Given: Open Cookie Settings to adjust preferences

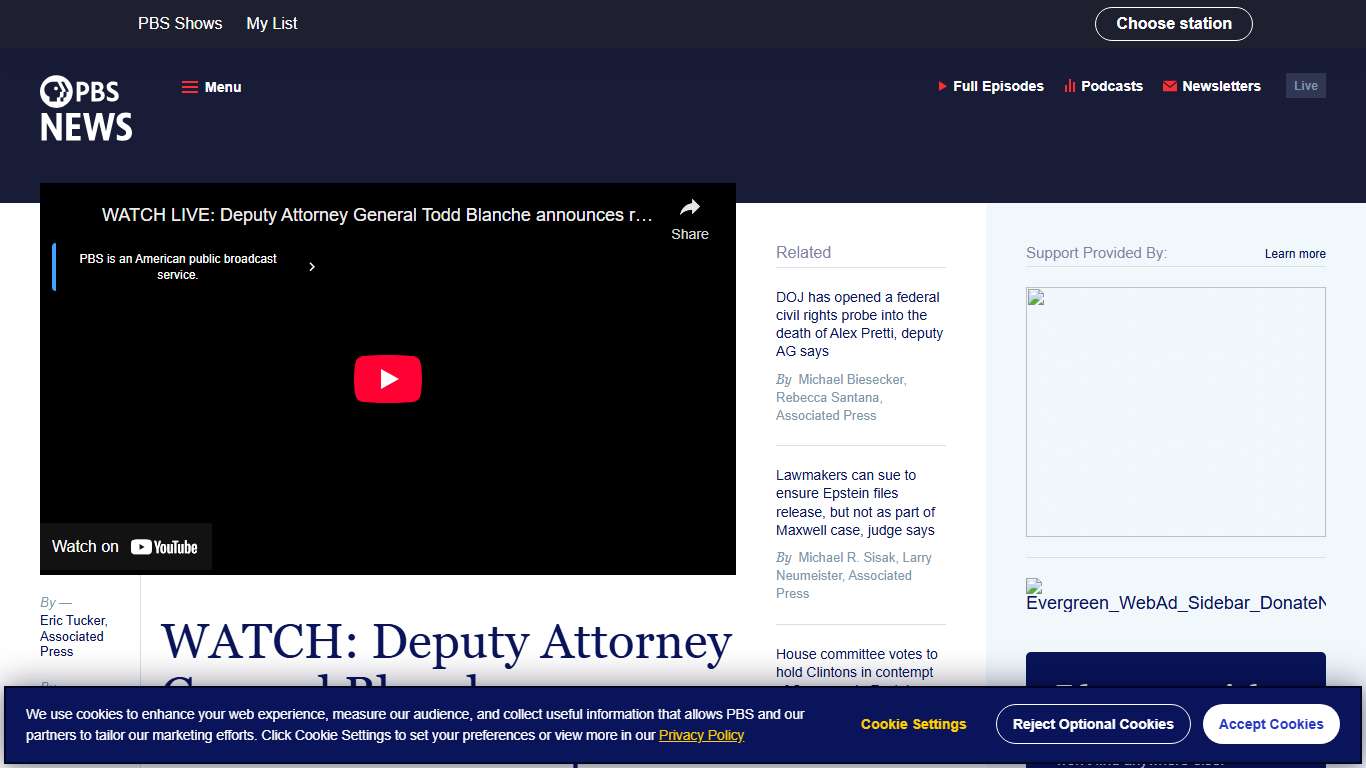Looking at the screenshot, I should pos(912,723).
